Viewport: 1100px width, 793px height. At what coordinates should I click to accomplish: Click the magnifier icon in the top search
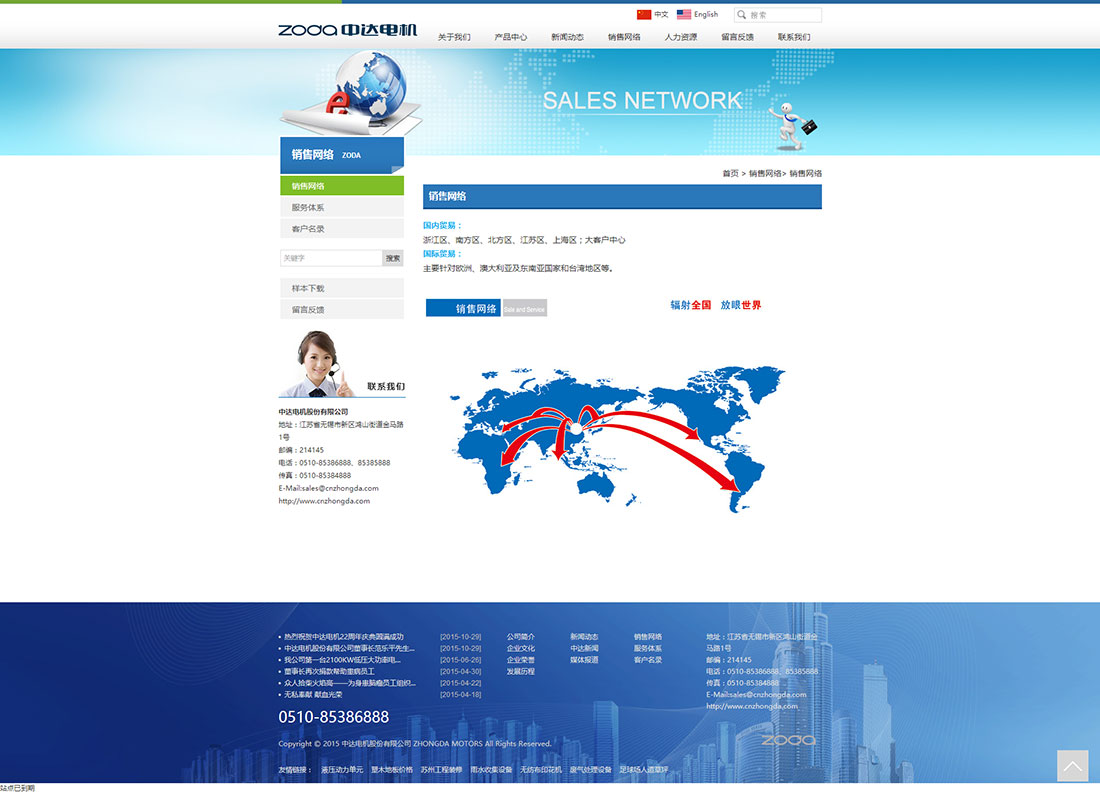click(741, 15)
